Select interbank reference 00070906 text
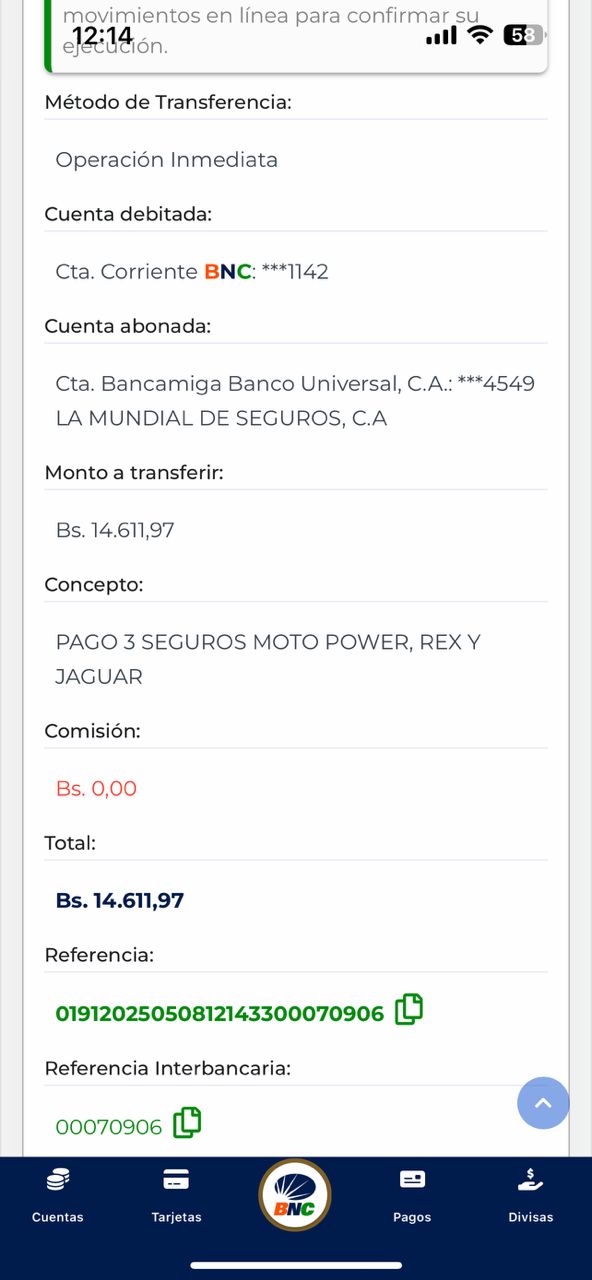The height and width of the screenshot is (1280, 592). click(108, 1127)
